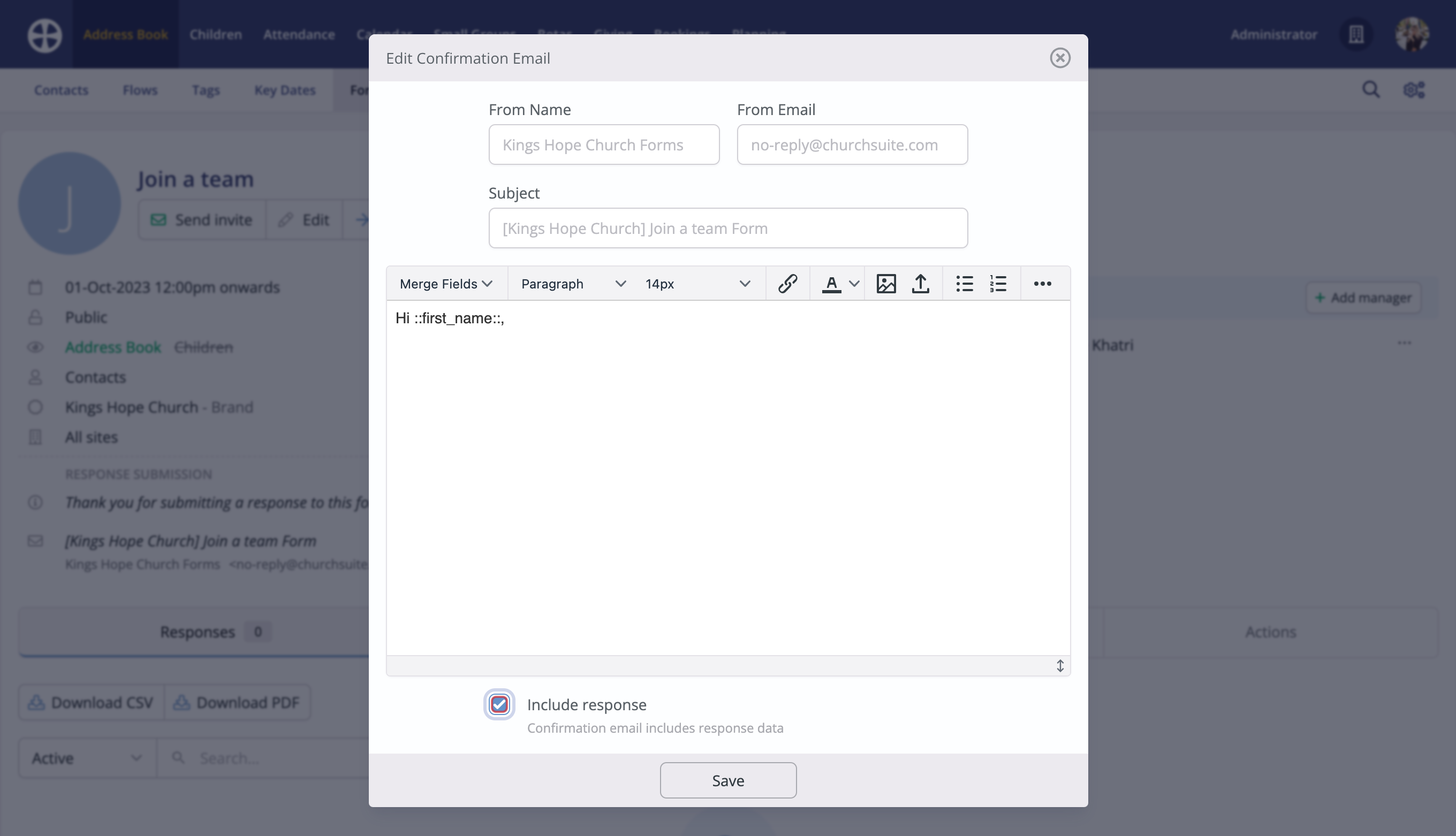1456x836 pixels.
Task: Switch to the Flows sub-tab
Action: pos(140,90)
